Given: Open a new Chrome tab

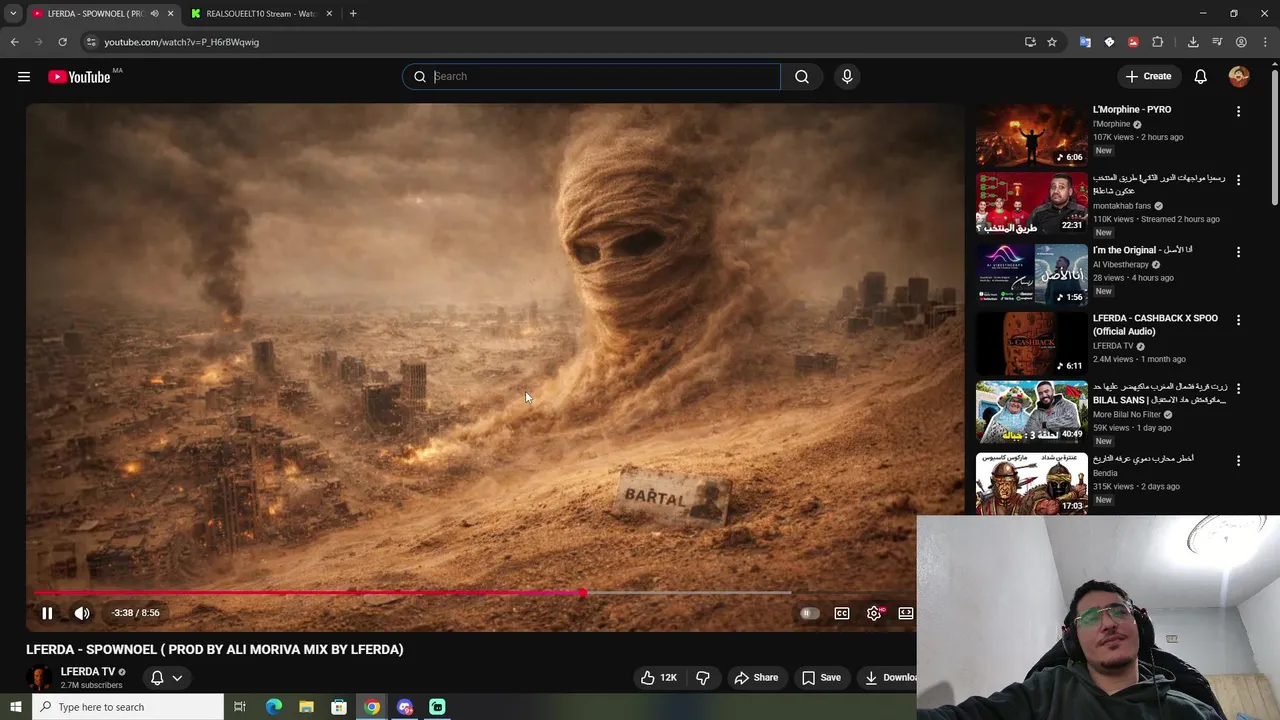Looking at the screenshot, I should coord(353,14).
